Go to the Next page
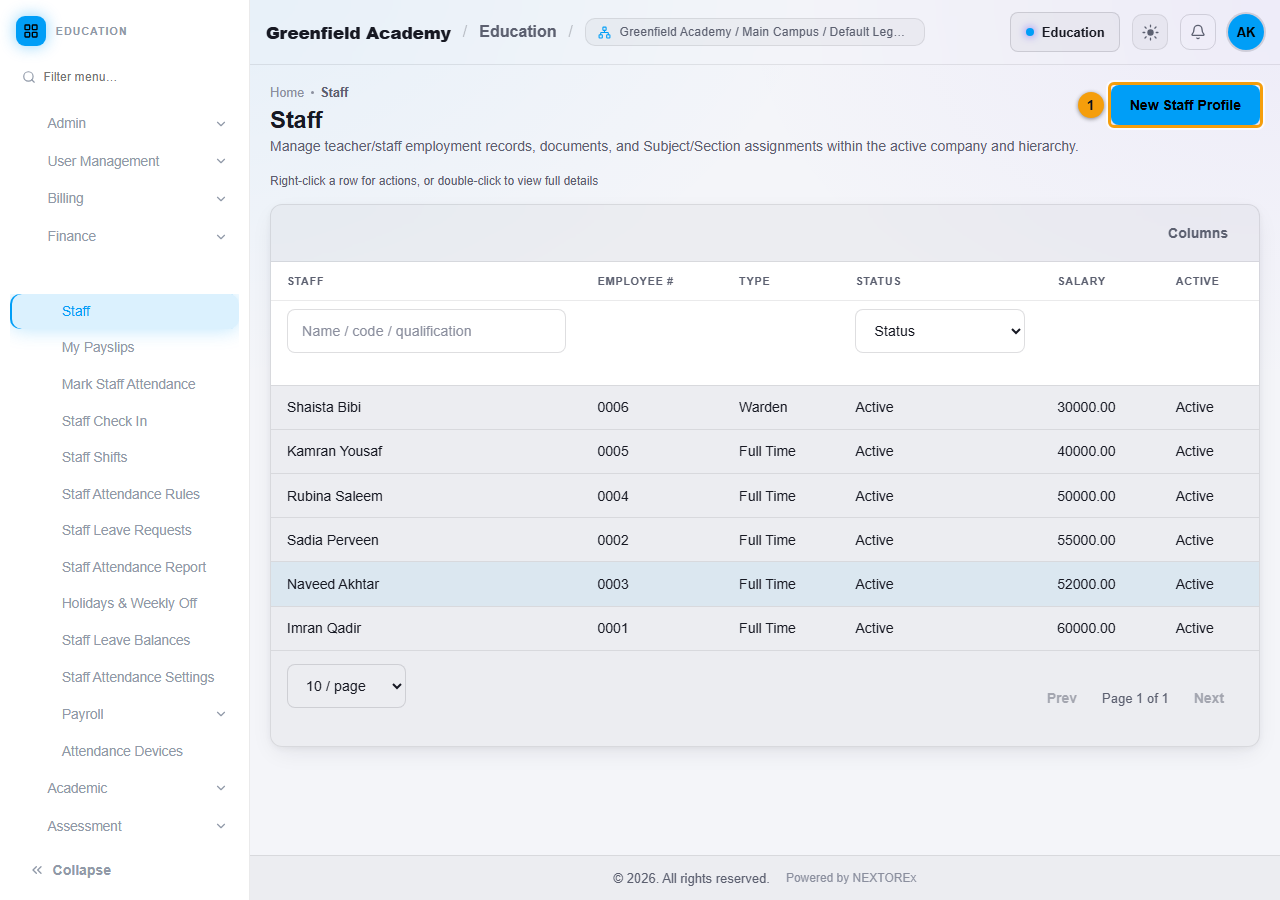The width and height of the screenshot is (1280, 900). [1209, 698]
